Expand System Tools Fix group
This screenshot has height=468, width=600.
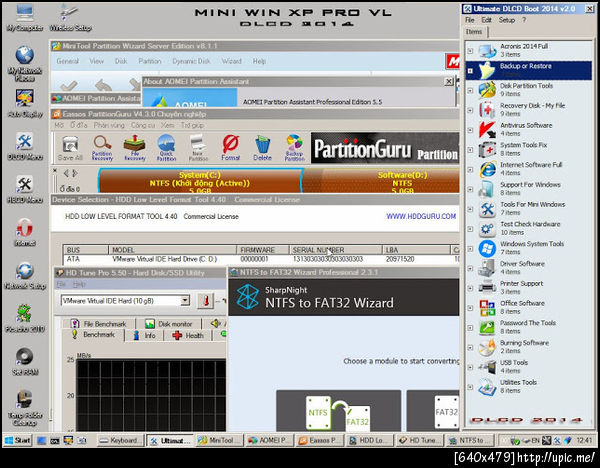click(470, 150)
